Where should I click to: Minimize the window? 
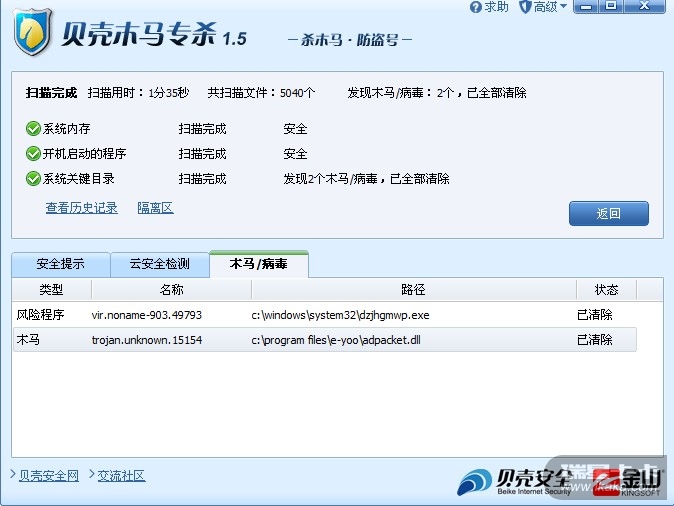(x=586, y=6)
